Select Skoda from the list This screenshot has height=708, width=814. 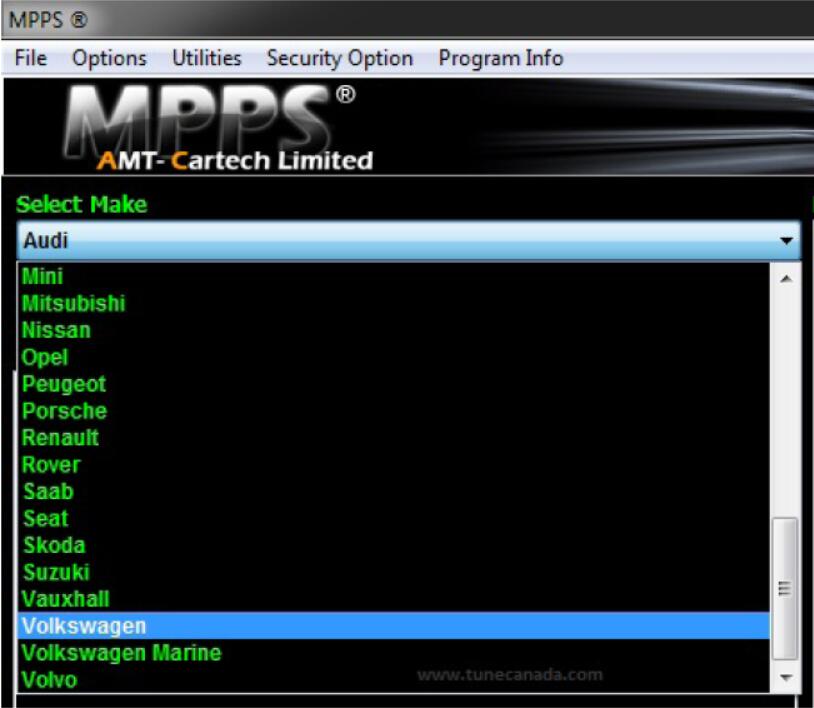point(394,546)
